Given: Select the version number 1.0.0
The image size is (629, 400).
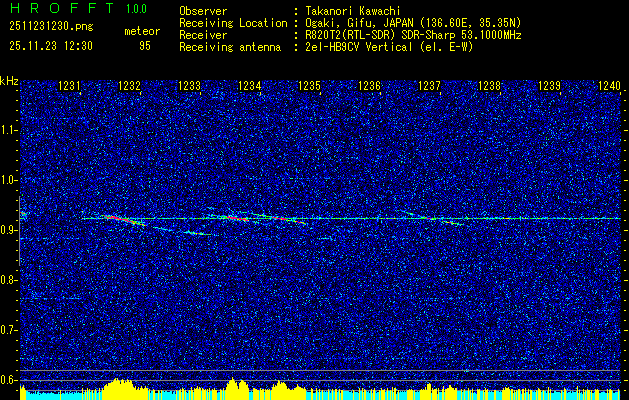Looking at the screenshot, I should point(136,8).
